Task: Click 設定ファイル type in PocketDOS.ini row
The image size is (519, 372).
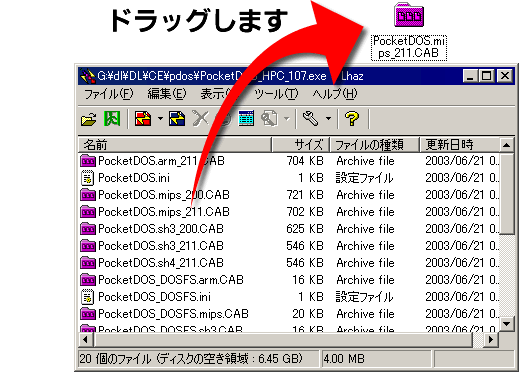Action: 365,178
